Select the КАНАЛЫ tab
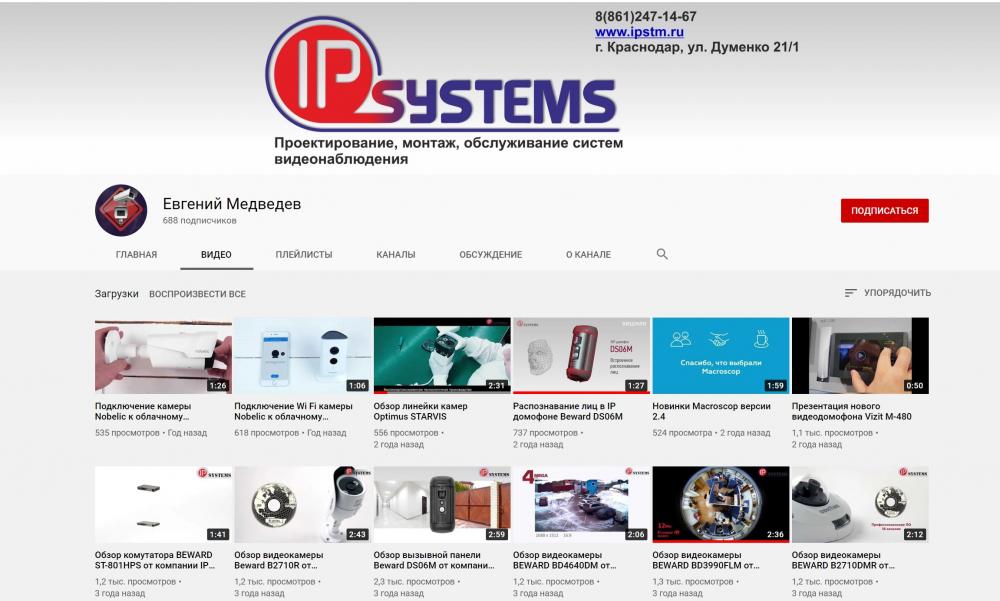 [x=396, y=255]
